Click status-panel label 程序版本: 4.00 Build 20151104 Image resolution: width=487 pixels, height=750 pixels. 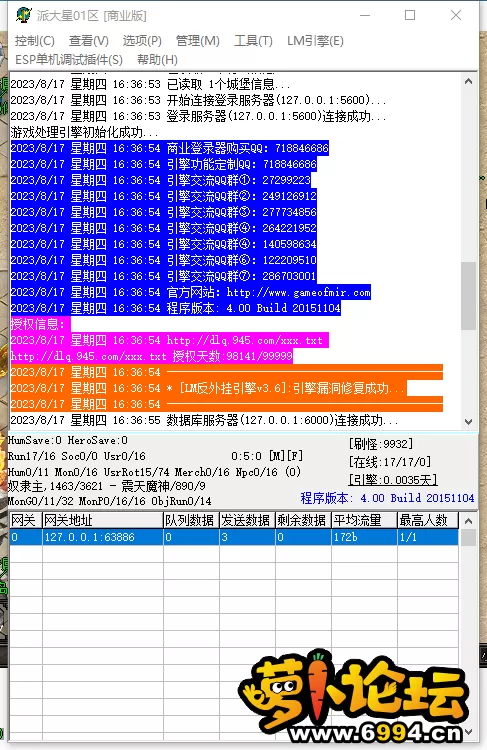(387, 498)
